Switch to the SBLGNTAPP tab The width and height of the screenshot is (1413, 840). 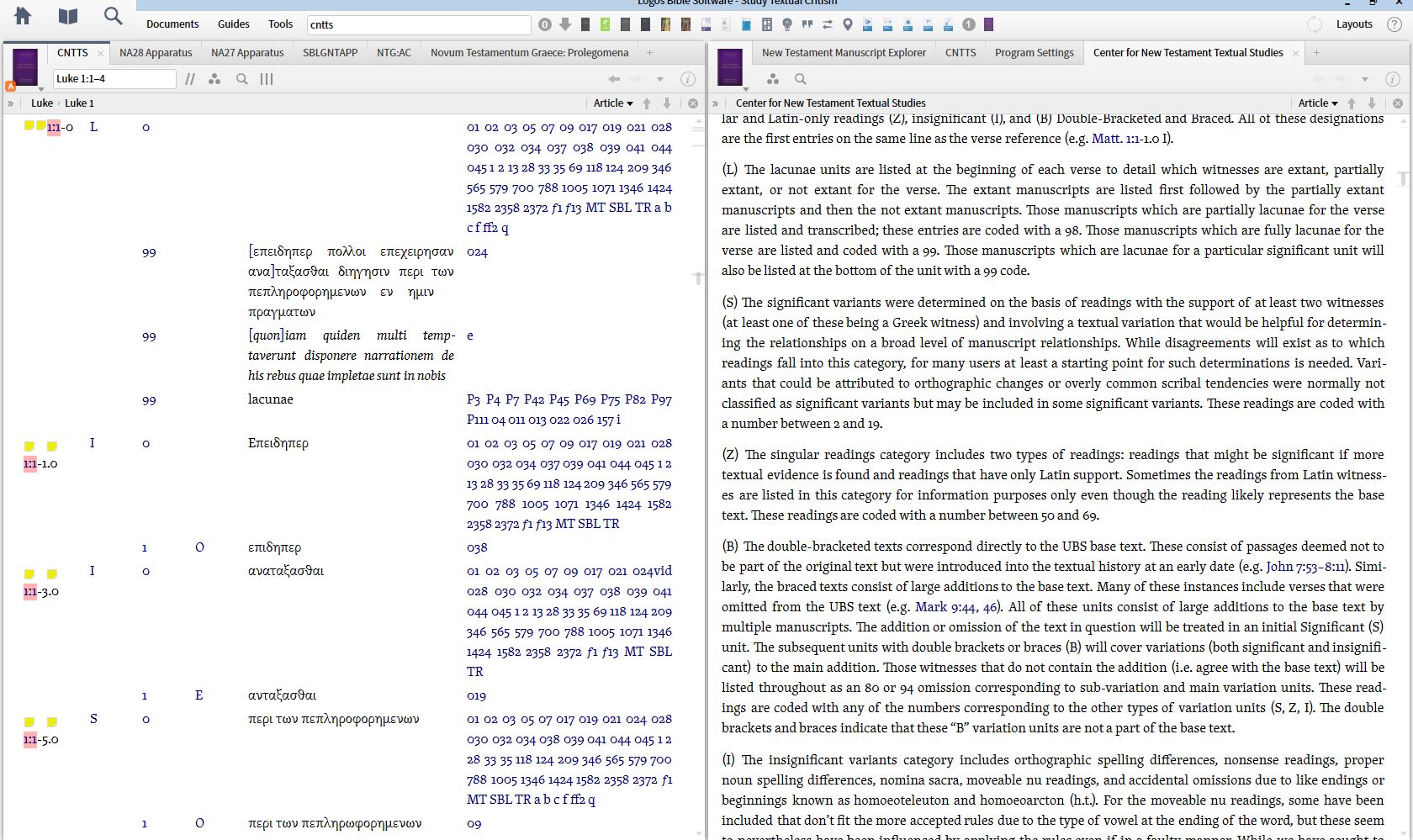click(x=330, y=53)
